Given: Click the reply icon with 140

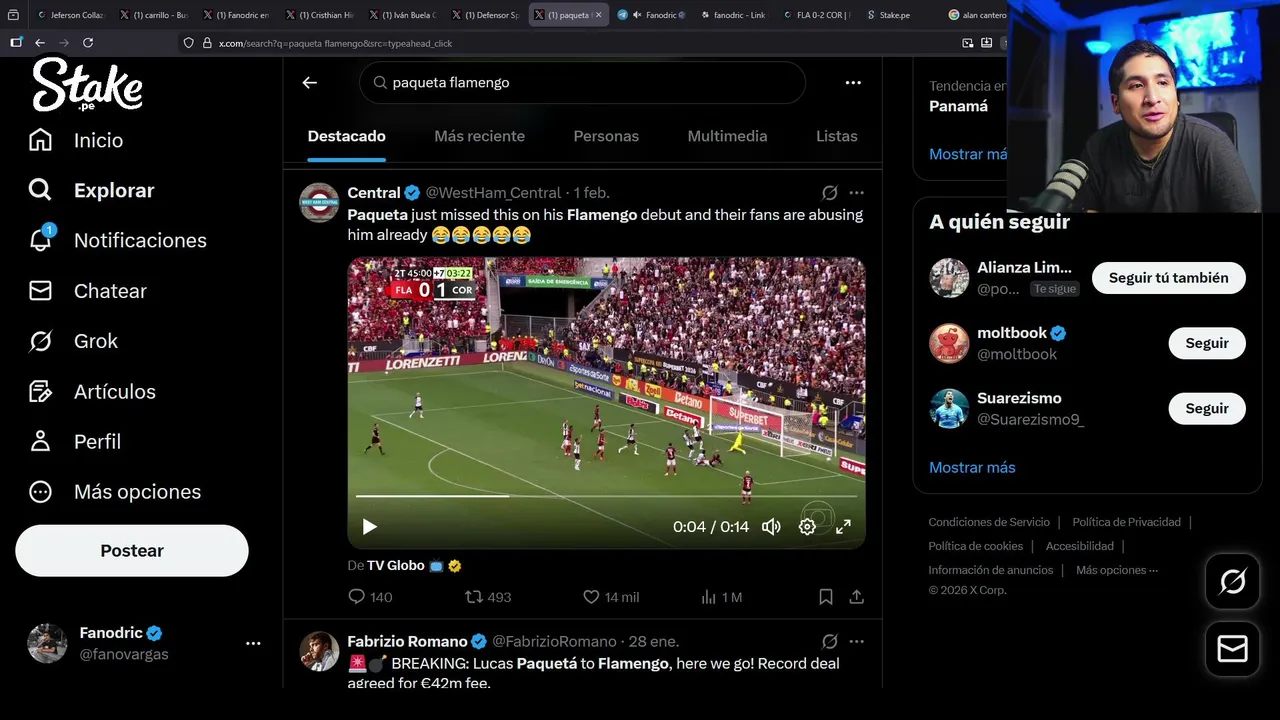Looking at the screenshot, I should tap(356, 597).
